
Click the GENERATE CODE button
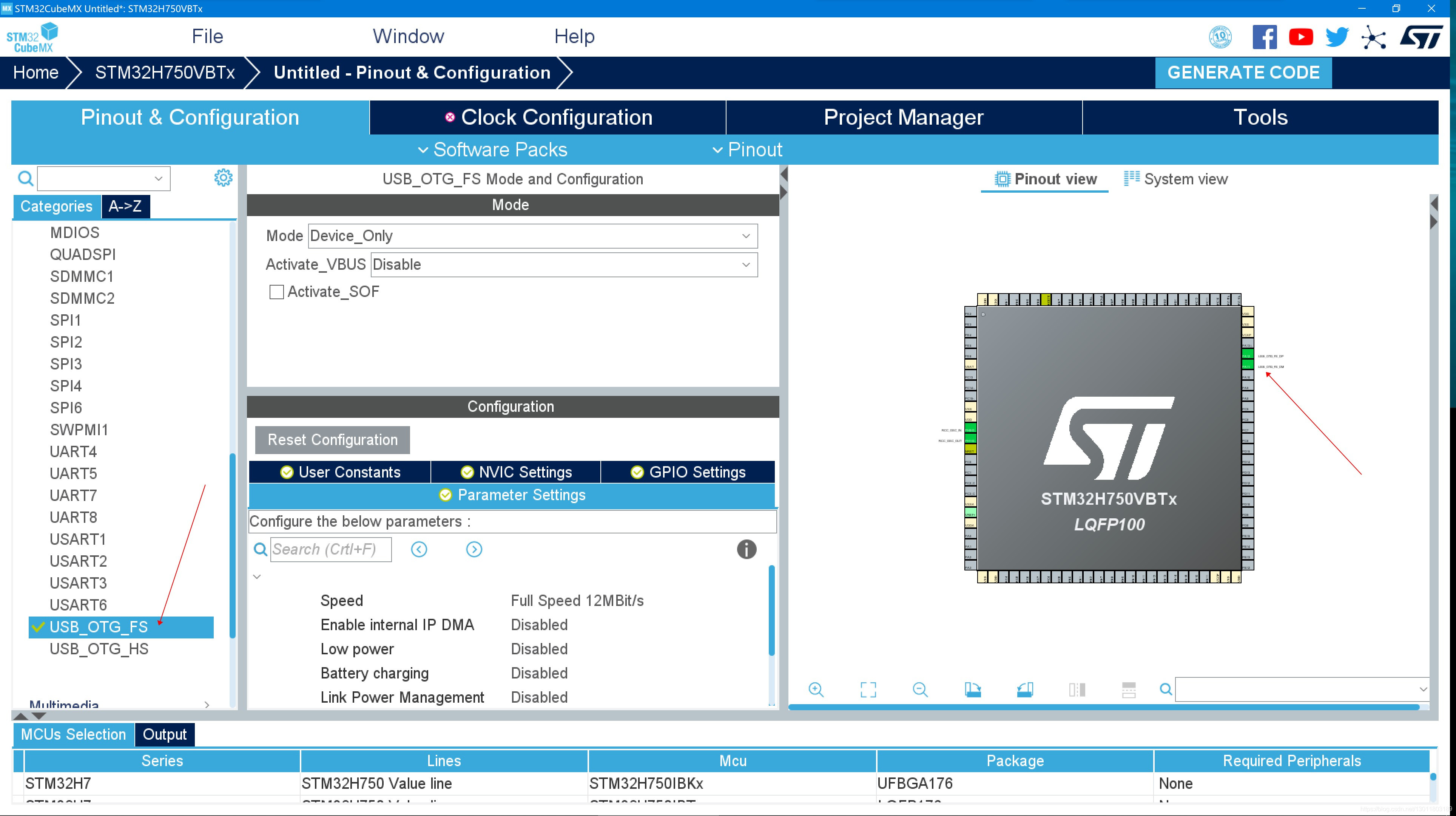coord(1243,73)
